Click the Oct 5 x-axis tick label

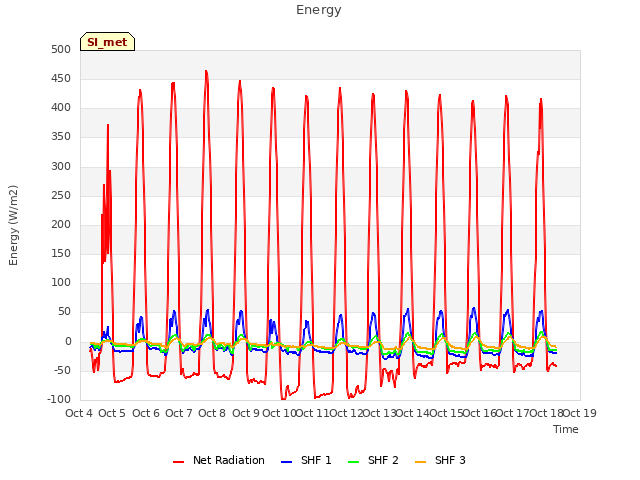point(112,413)
